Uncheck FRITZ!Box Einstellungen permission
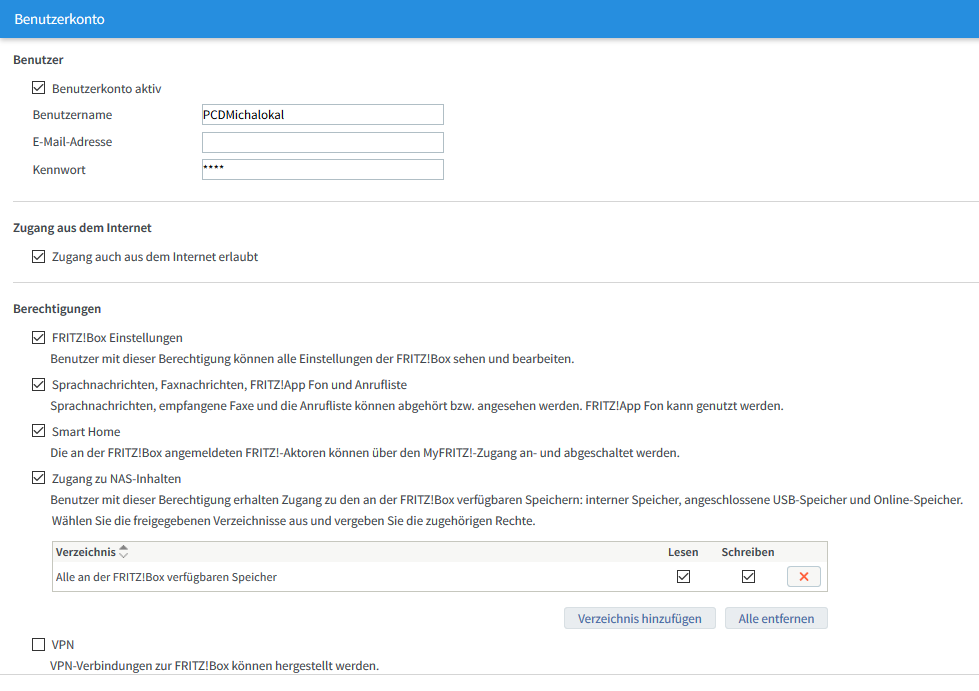Image resolution: width=979 pixels, height=691 pixels. pyautogui.click(x=39, y=338)
